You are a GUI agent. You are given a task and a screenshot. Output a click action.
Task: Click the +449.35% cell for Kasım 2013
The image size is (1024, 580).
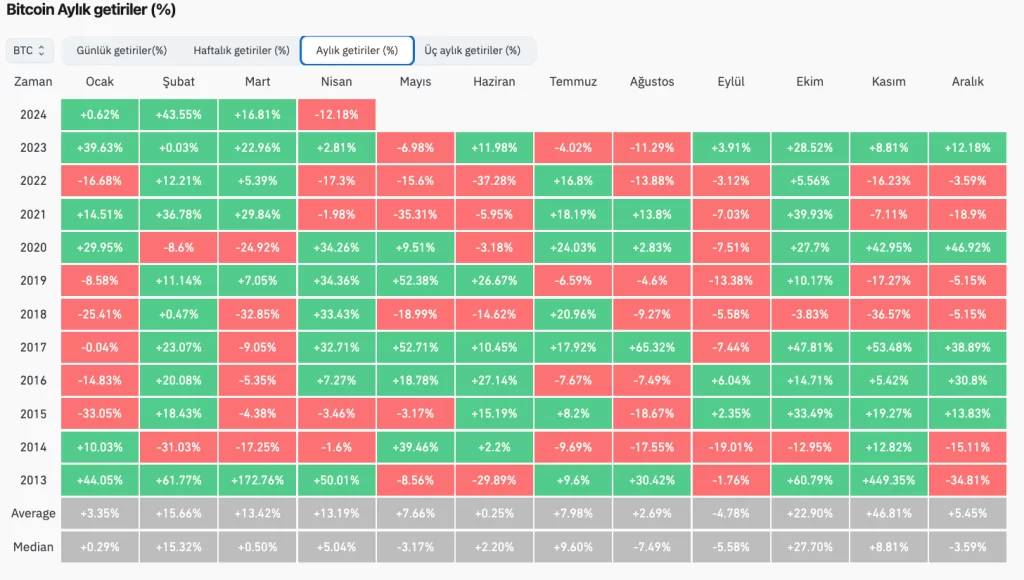[888, 480]
